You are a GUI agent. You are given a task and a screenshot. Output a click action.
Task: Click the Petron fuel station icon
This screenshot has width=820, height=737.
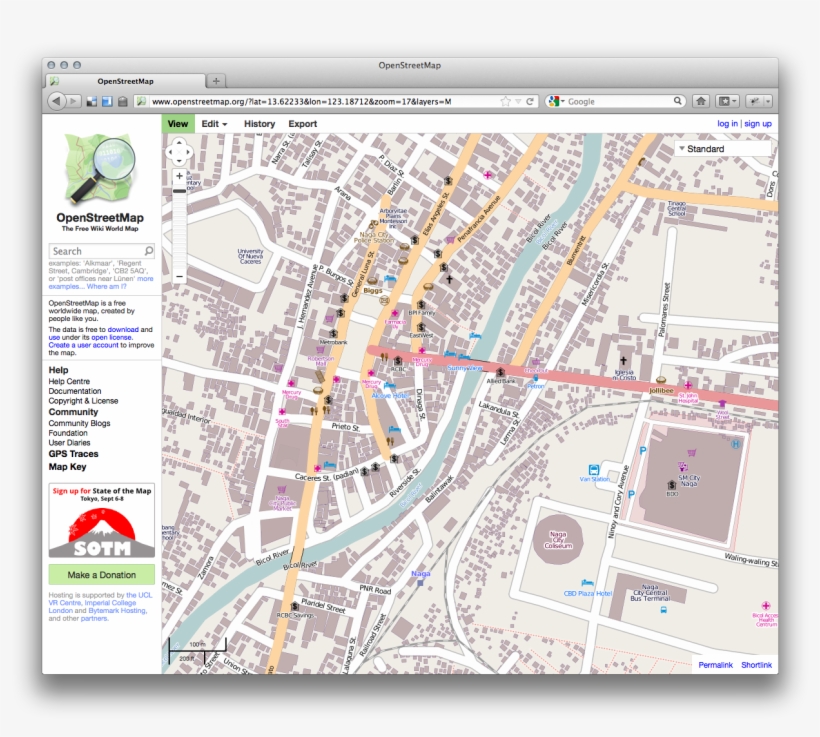[536, 378]
